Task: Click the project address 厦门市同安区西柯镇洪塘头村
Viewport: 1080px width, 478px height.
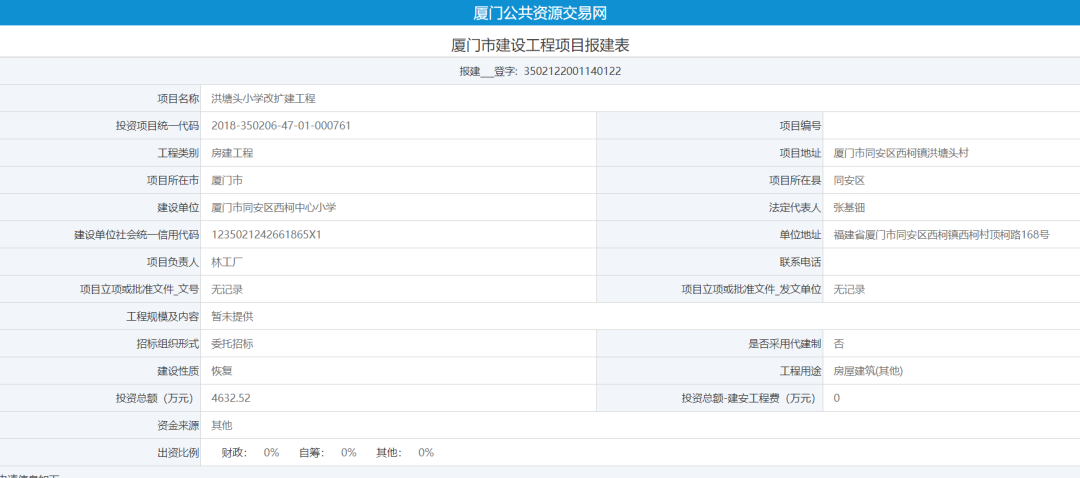Action: pos(900,153)
